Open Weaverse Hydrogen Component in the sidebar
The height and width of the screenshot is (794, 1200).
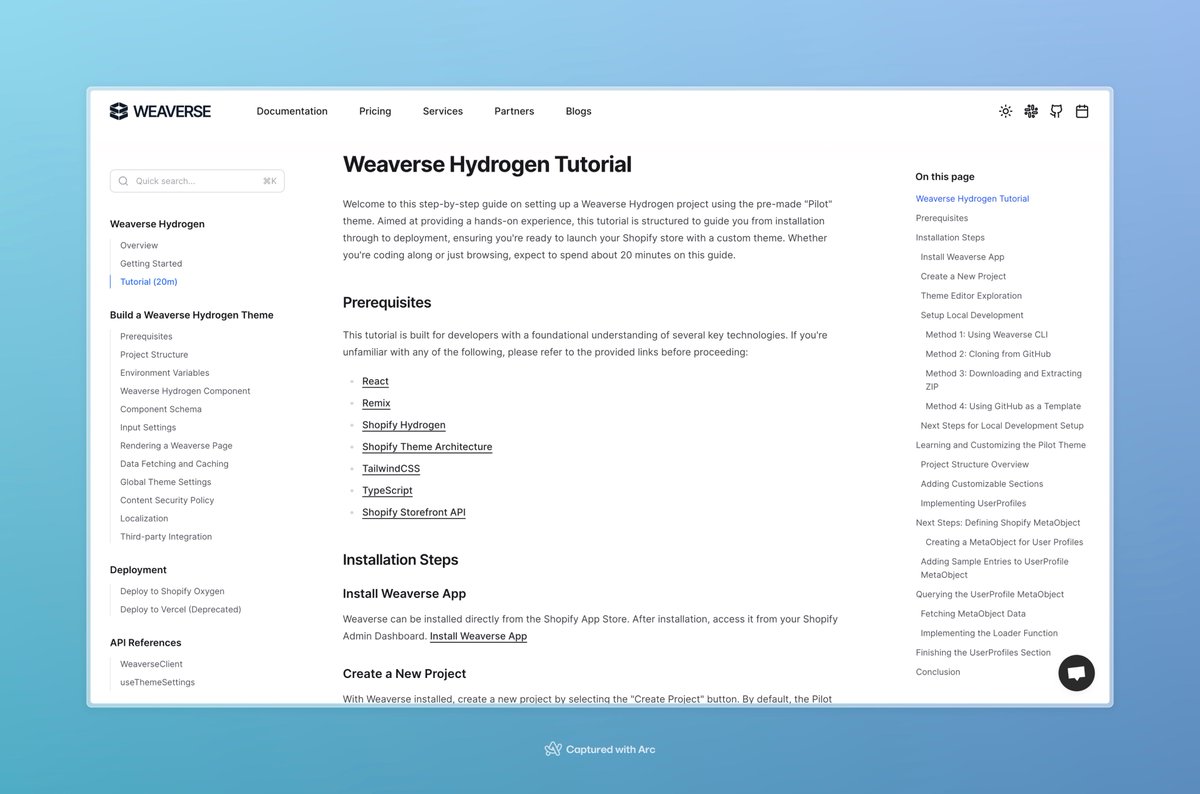(x=185, y=391)
